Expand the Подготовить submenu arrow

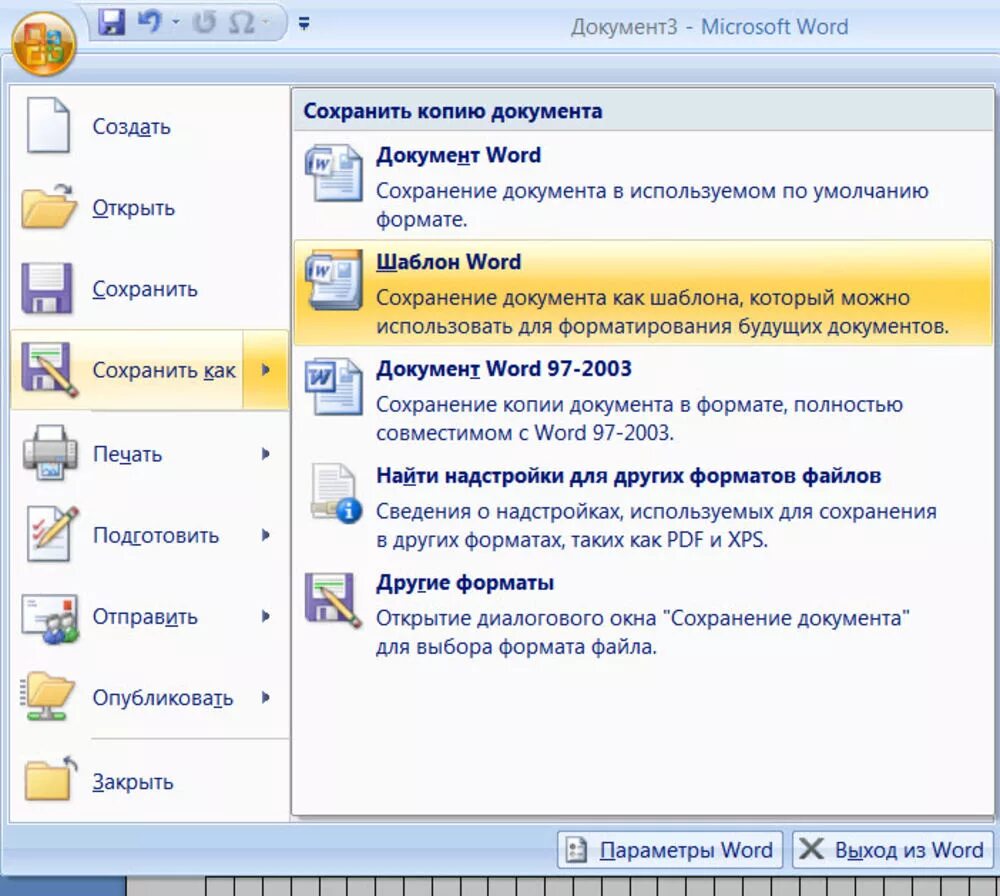pyautogui.click(x=266, y=535)
